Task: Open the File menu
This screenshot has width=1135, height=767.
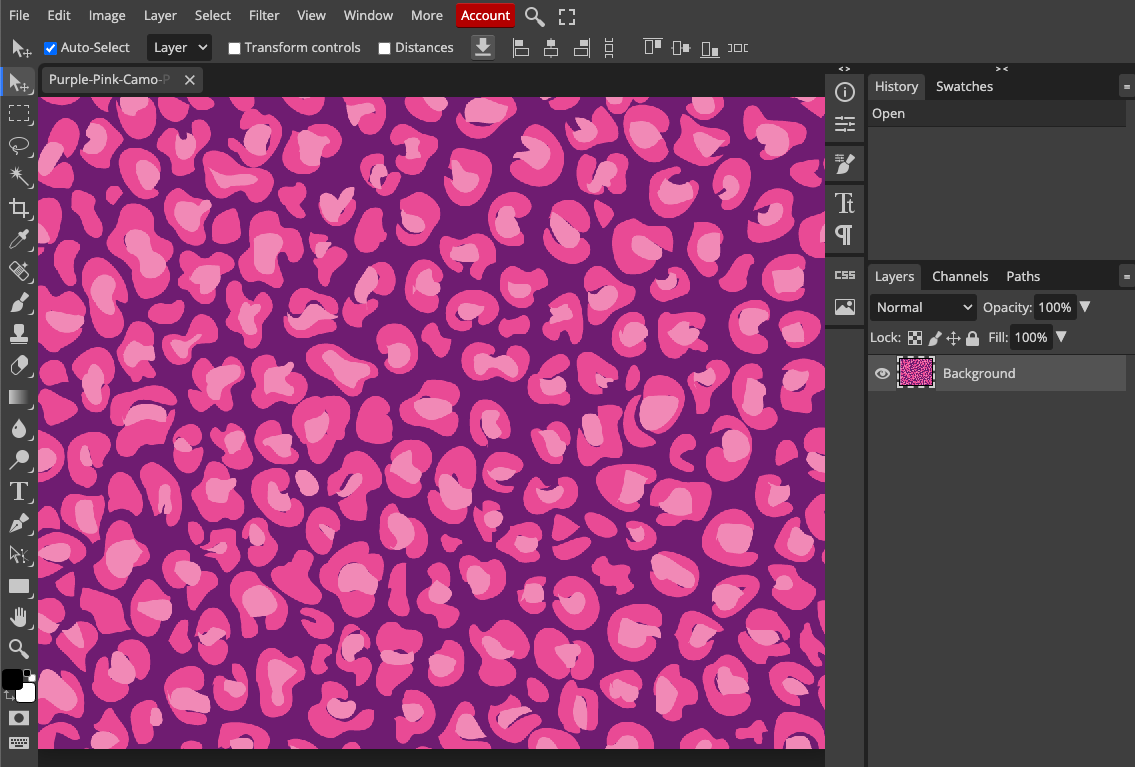Action: coord(20,15)
